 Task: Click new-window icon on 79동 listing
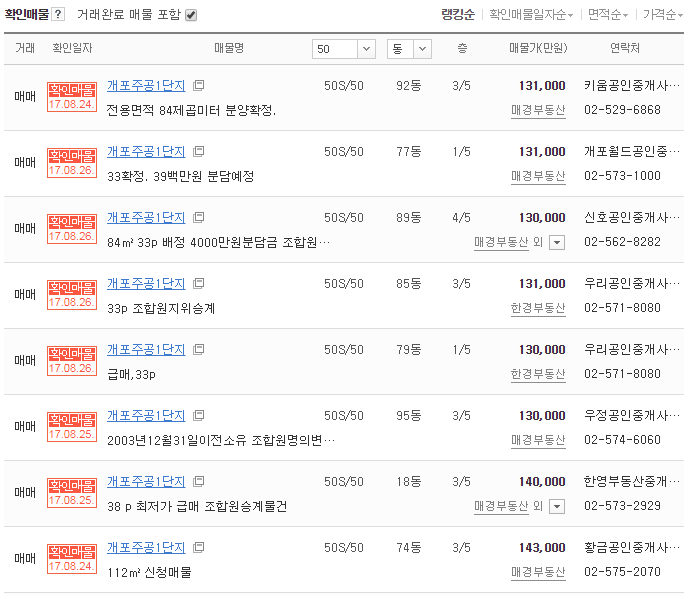[x=199, y=350]
